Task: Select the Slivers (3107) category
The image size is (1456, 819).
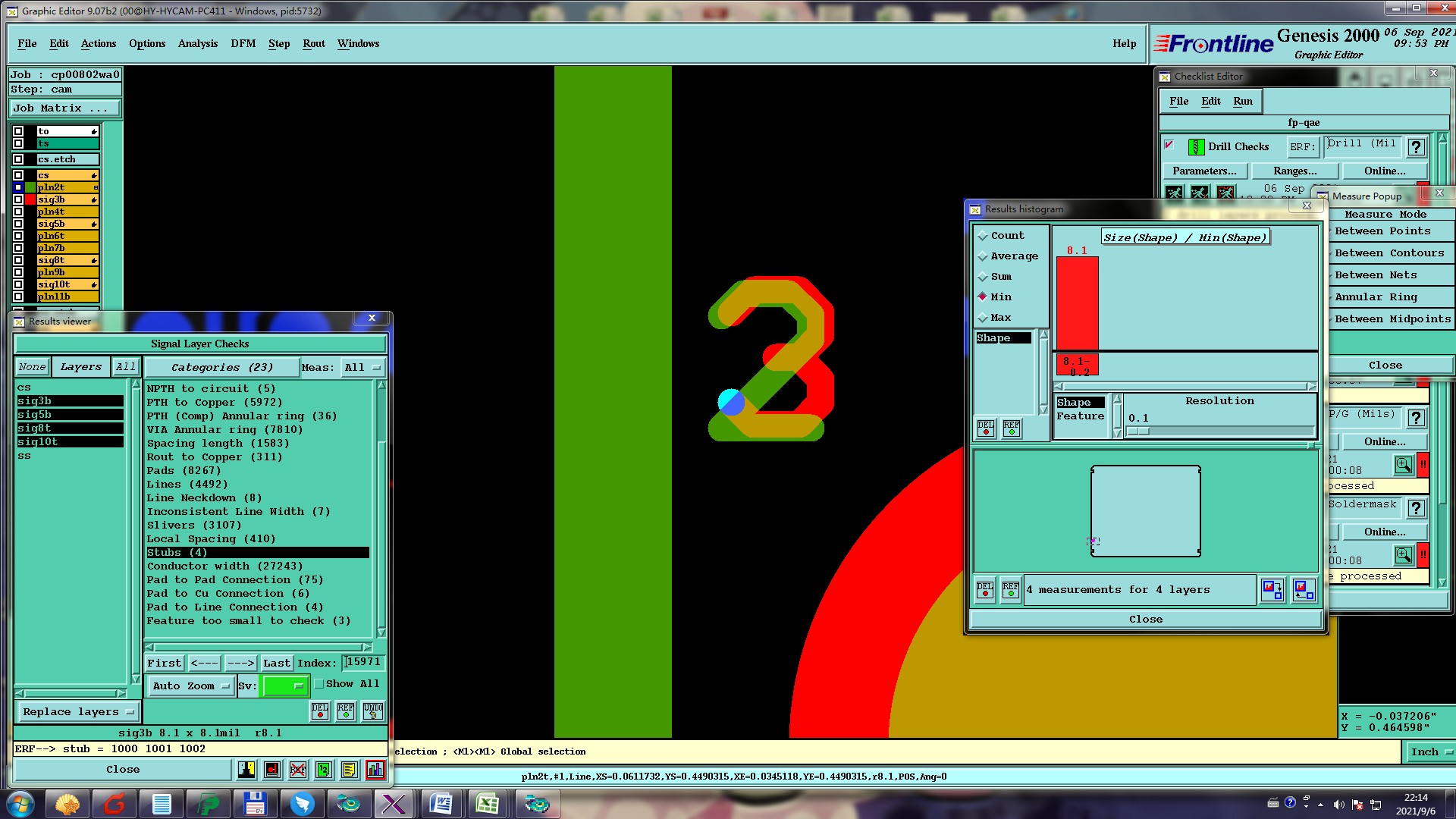Action: (193, 526)
